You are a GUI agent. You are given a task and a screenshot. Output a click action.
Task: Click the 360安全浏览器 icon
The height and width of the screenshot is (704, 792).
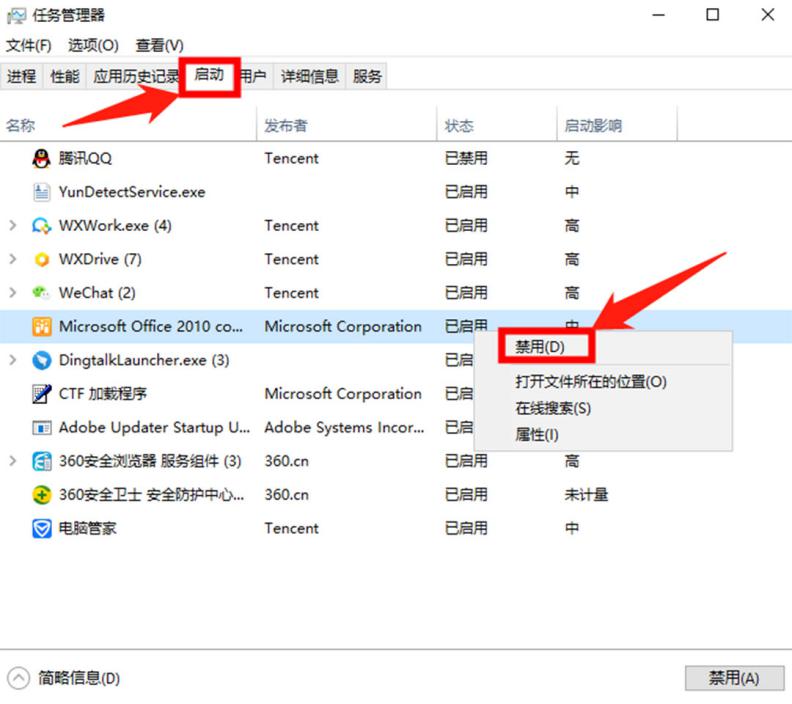(41, 461)
